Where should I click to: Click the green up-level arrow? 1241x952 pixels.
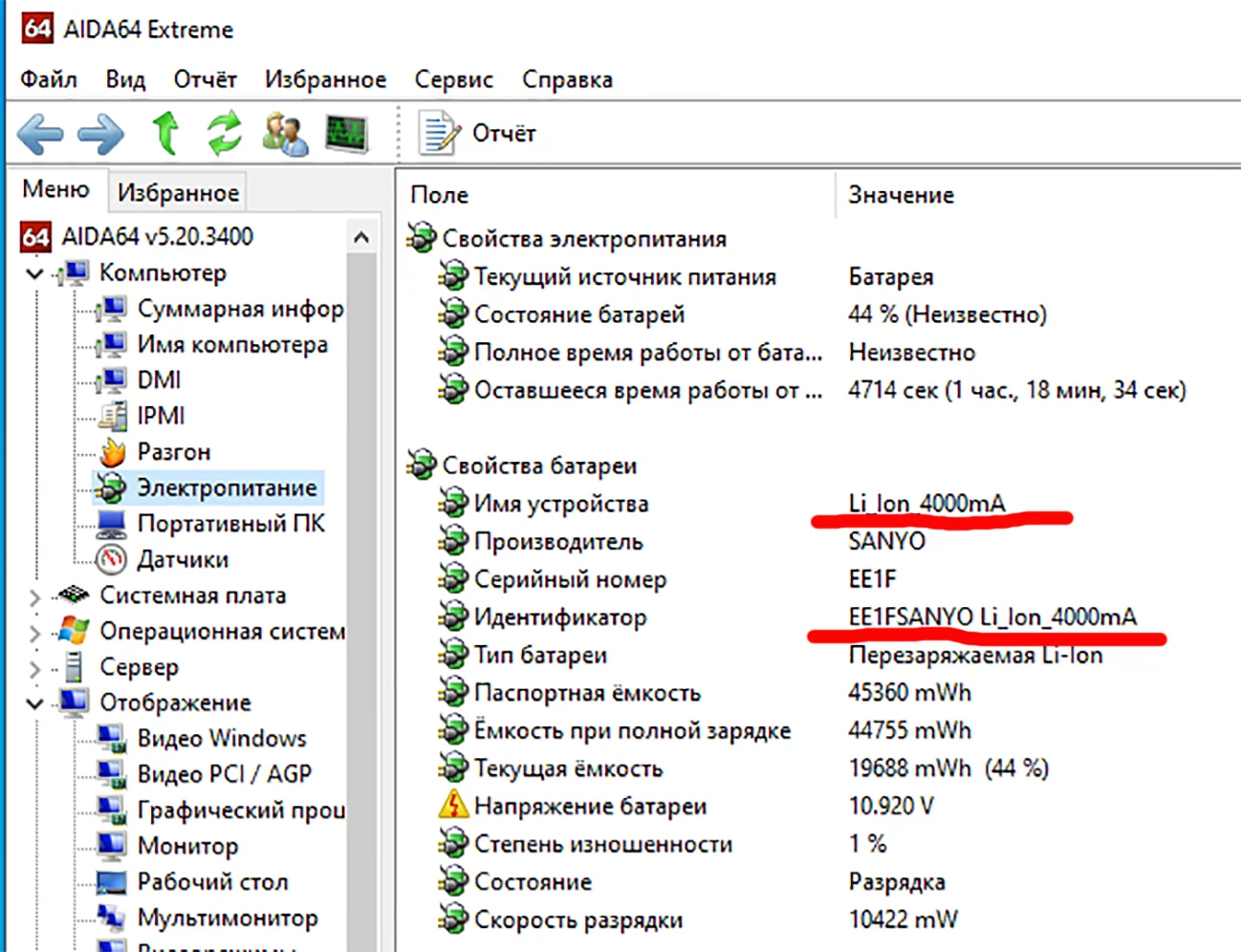coord(166,133)
